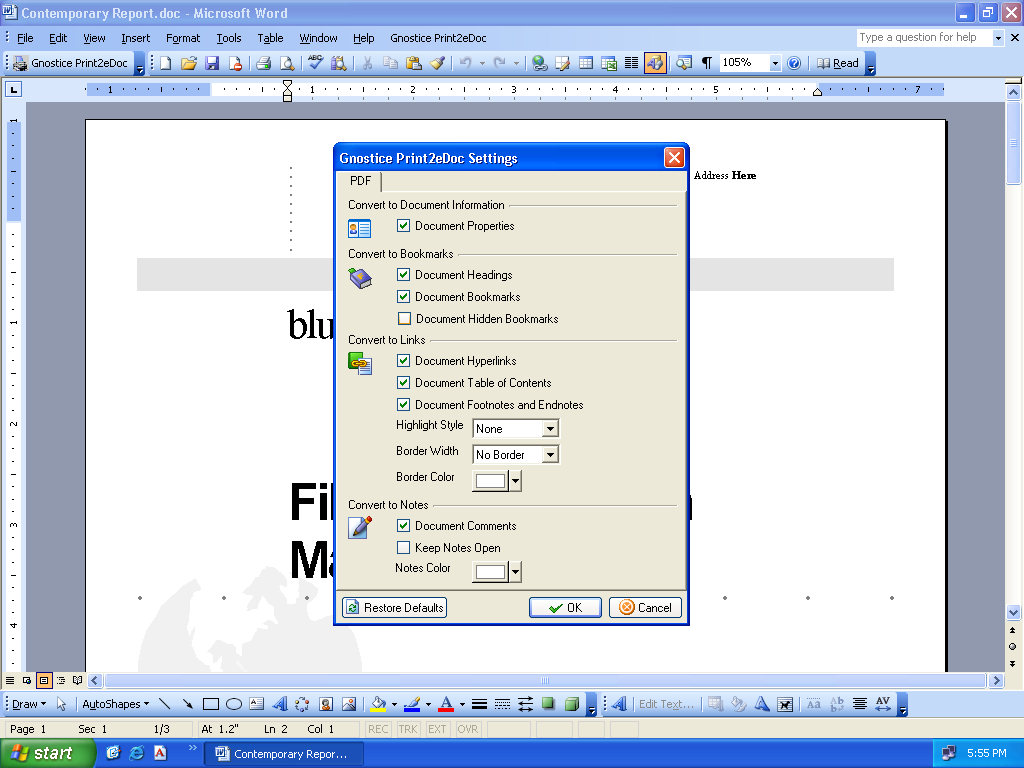Insert WordArt from the Drawing toolbar
Image resolution: width=1024 pixels, height=768 pixels.
(280, 704)
